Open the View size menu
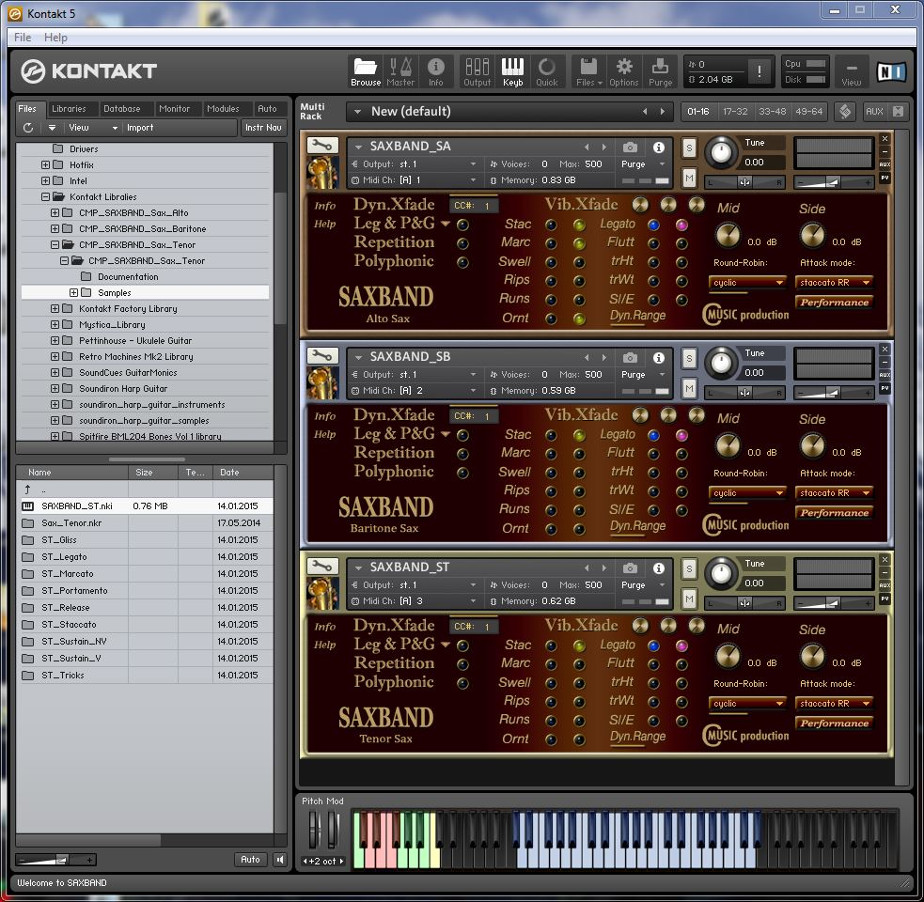Image resolution: width=924 pixels, height=902 pixels. 851,71
